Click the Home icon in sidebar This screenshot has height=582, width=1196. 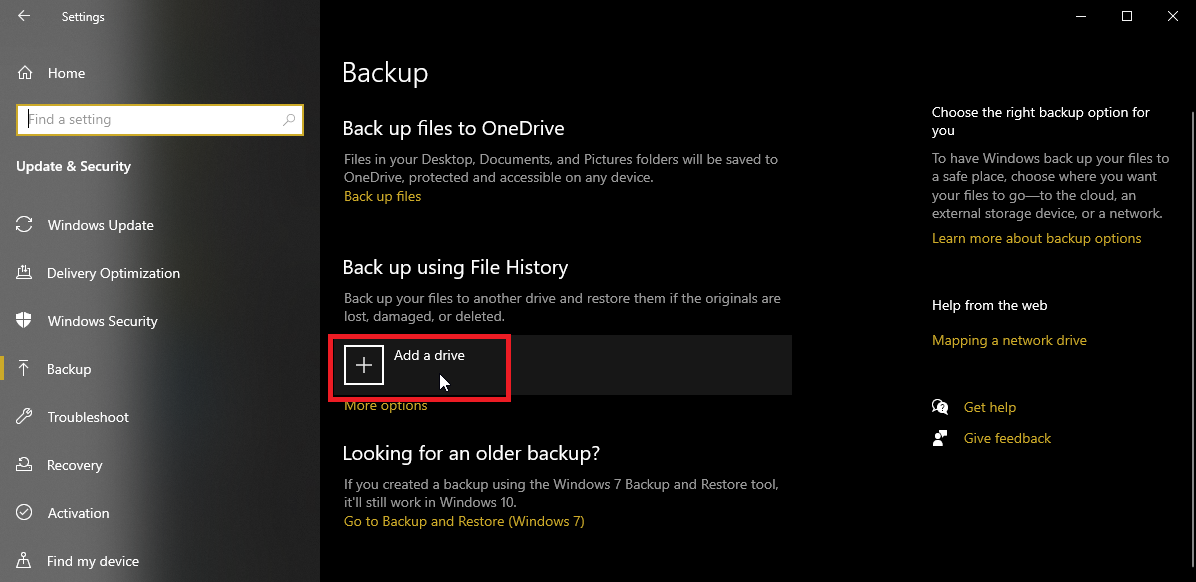point(25,73)
